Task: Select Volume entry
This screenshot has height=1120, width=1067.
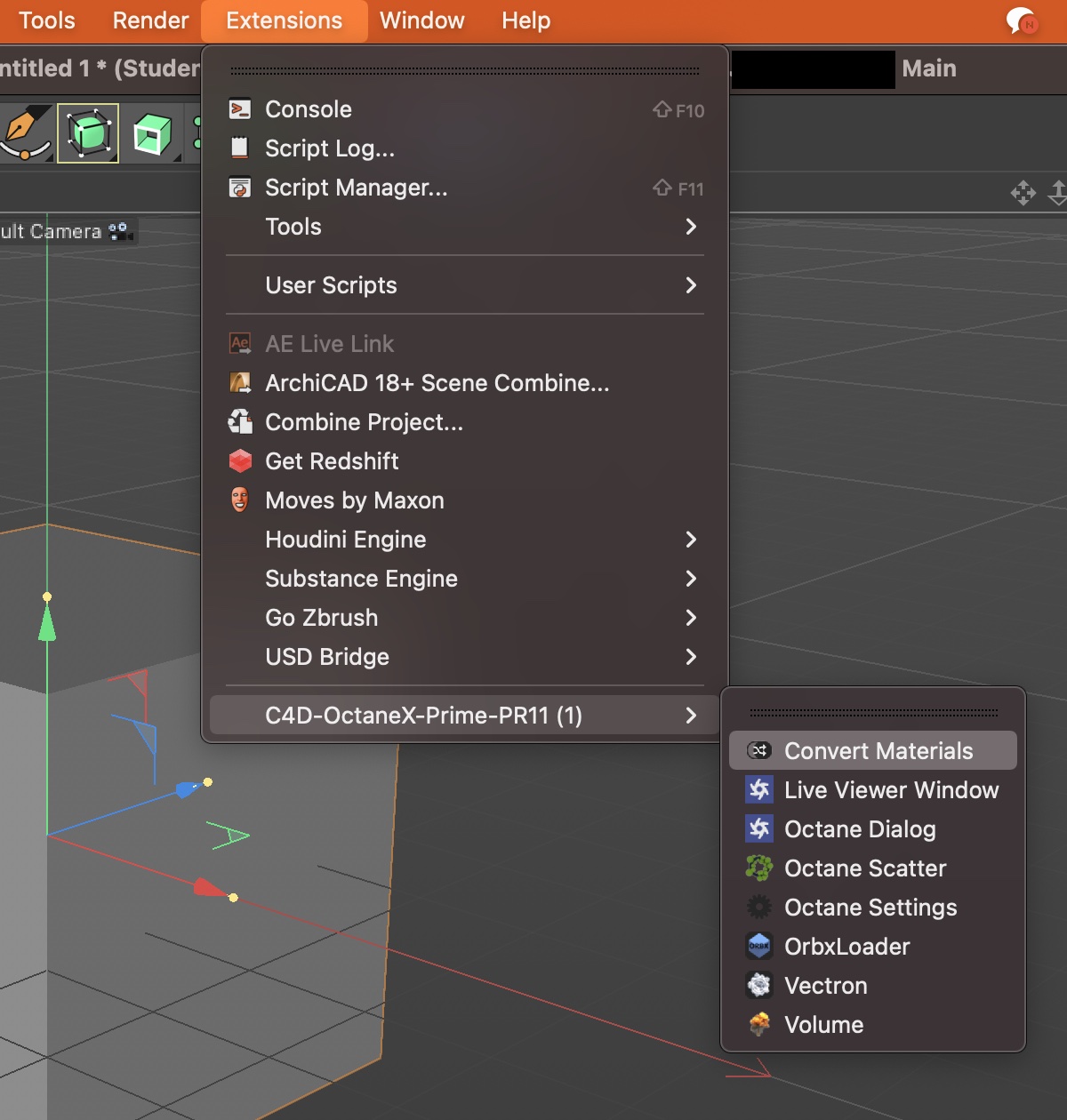Action: (873, 1025)
